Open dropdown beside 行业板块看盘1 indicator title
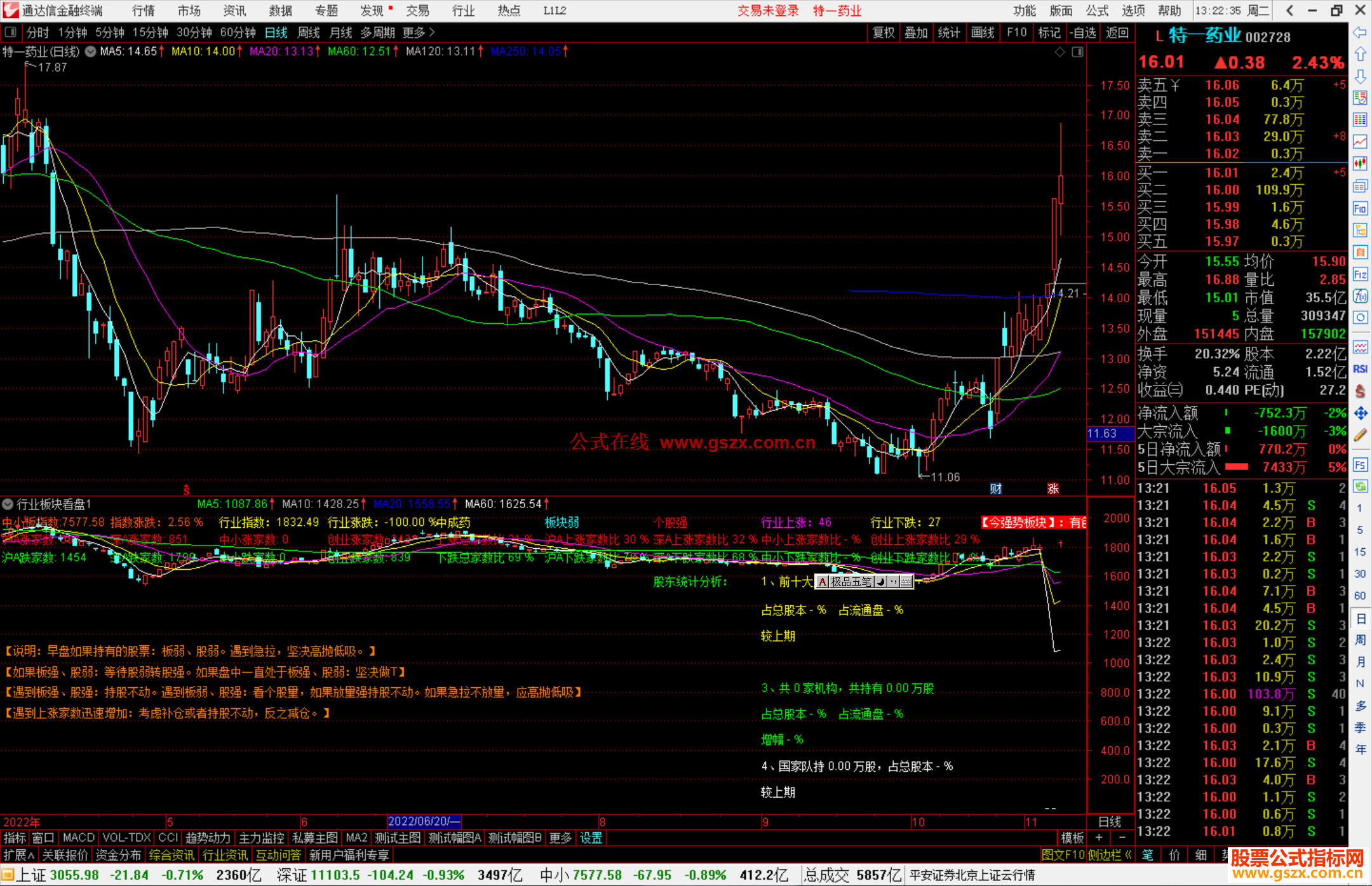The height and width of the screenshot is (886, 1372). click(8, 504)
